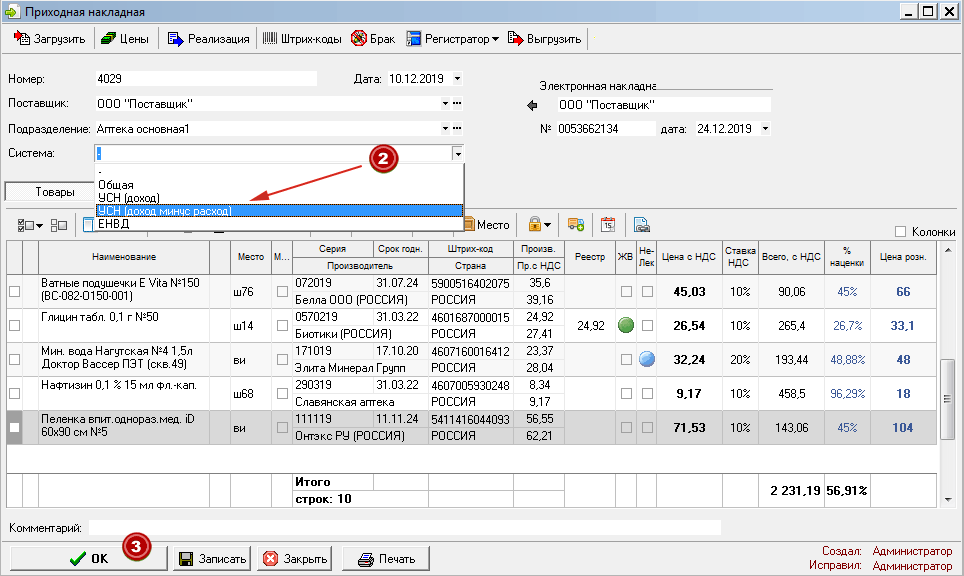
Task: Click the Место box icon
Action: point(469,225)
